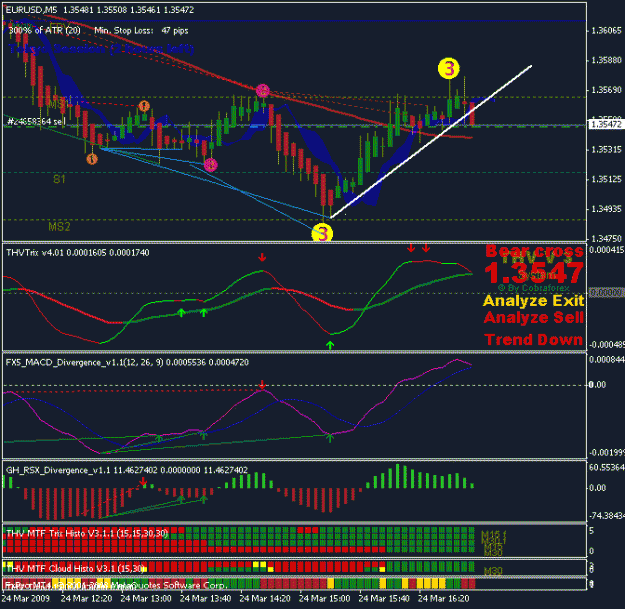The image size is (625, 609).
Task: Click the 1.36065 price scale value
Action: [x=606, y=31]
